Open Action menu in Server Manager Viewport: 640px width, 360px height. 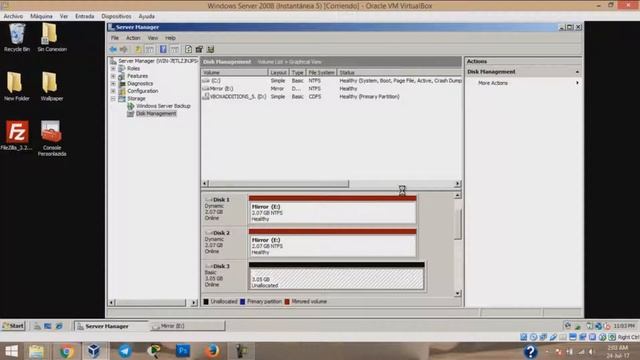coord(133,38)
